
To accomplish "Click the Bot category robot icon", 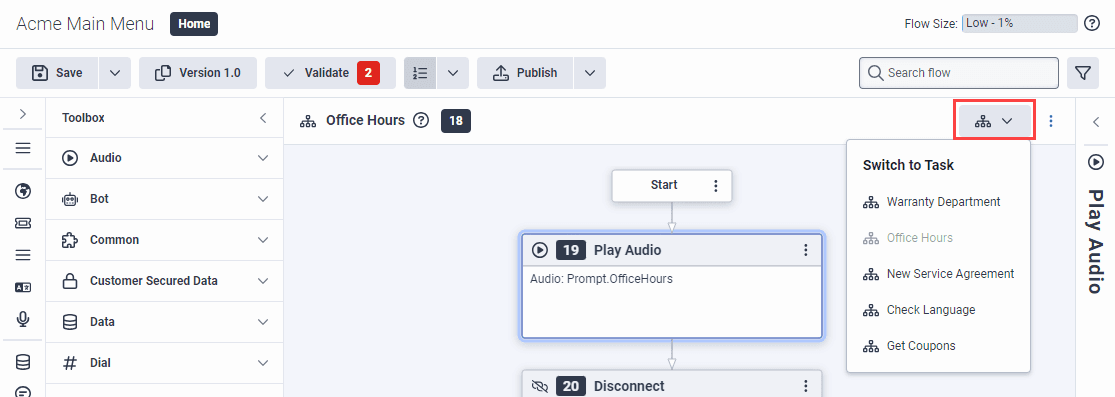I will point(70,199).
